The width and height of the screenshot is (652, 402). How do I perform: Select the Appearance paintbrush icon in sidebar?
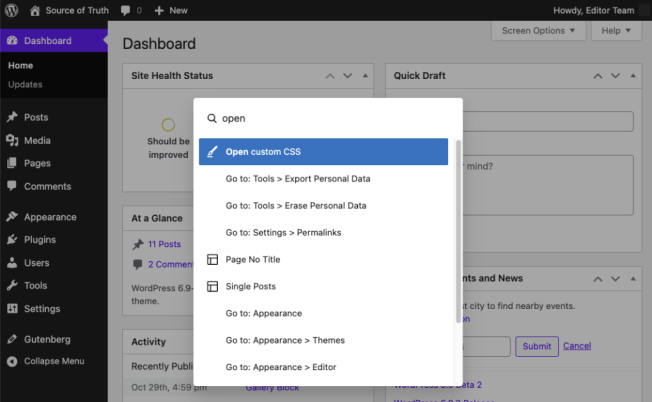[12, 217]
